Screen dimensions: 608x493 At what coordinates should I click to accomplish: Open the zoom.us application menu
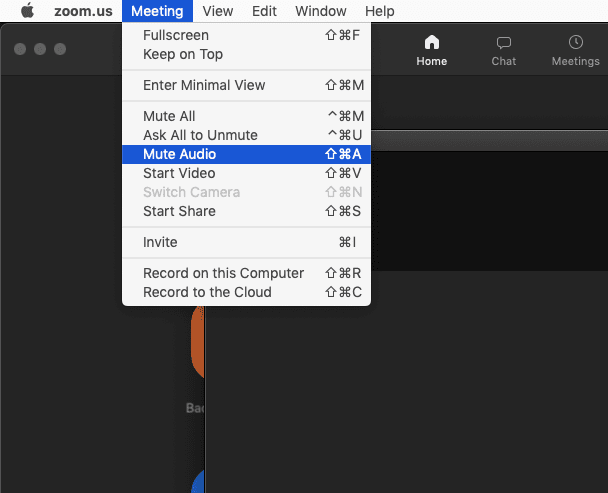[x=83, y=11]
